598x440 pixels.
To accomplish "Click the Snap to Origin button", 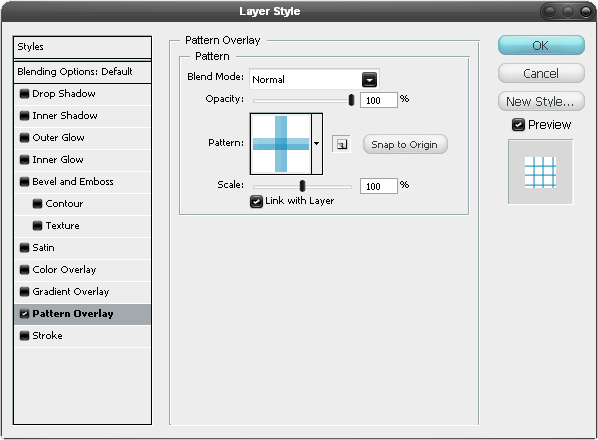I will pyautogui.click(x=405, y=145).
